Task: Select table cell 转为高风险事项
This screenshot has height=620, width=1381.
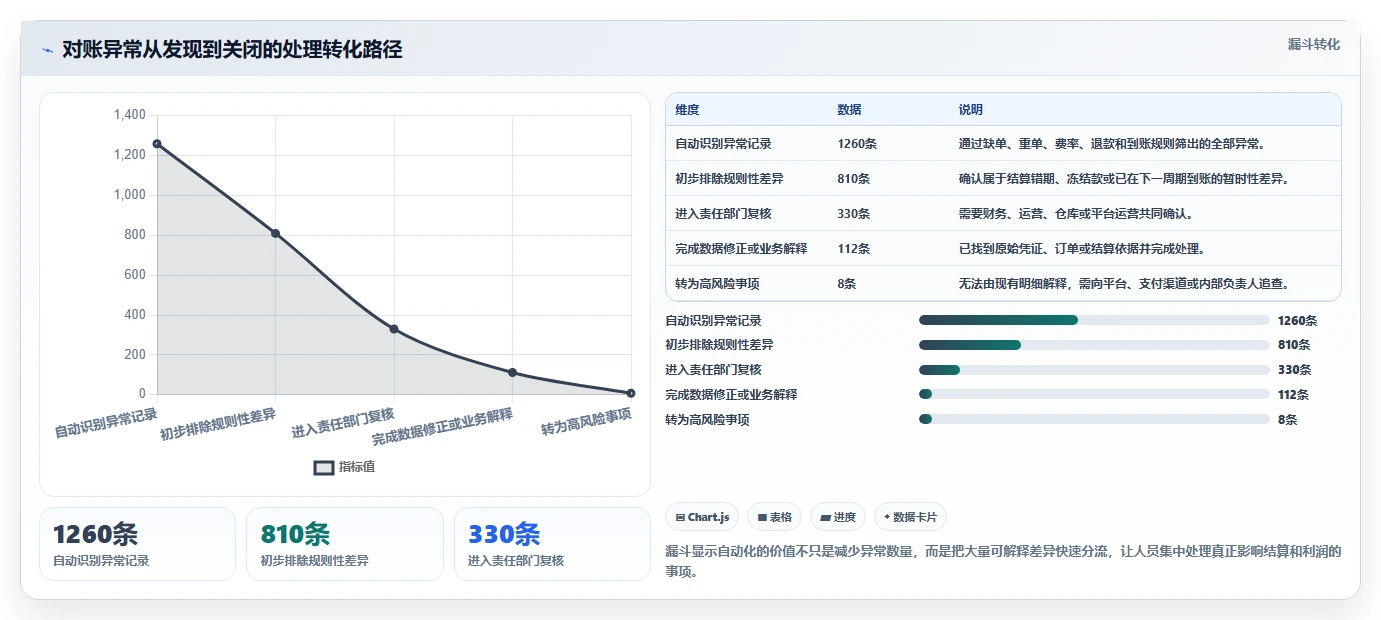Action: pyautogui.click(x=717, y=284)
